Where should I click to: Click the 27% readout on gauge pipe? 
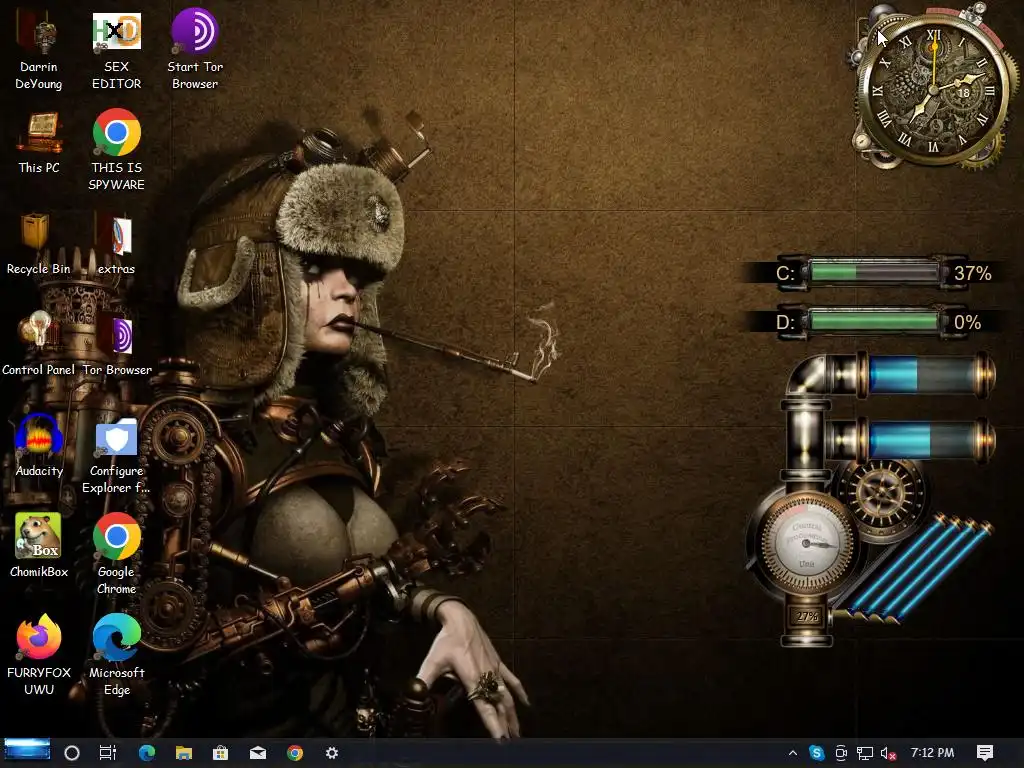pyautogui.click(x=807, y=616)
